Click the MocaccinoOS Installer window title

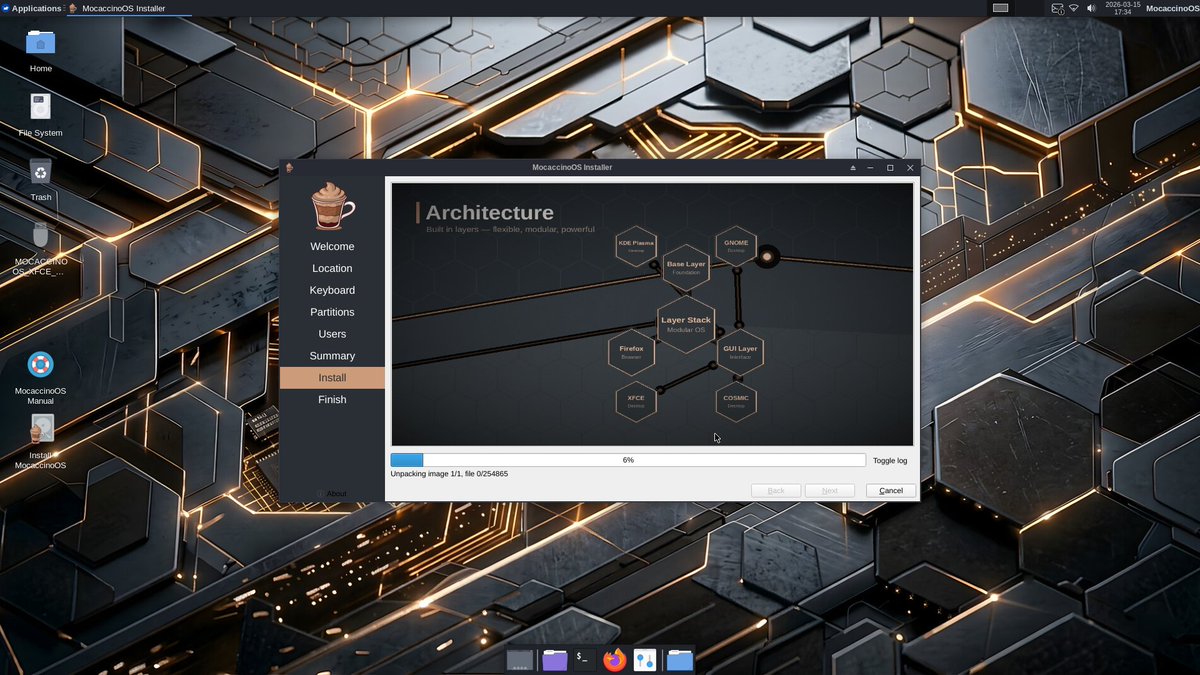(572, 167)
